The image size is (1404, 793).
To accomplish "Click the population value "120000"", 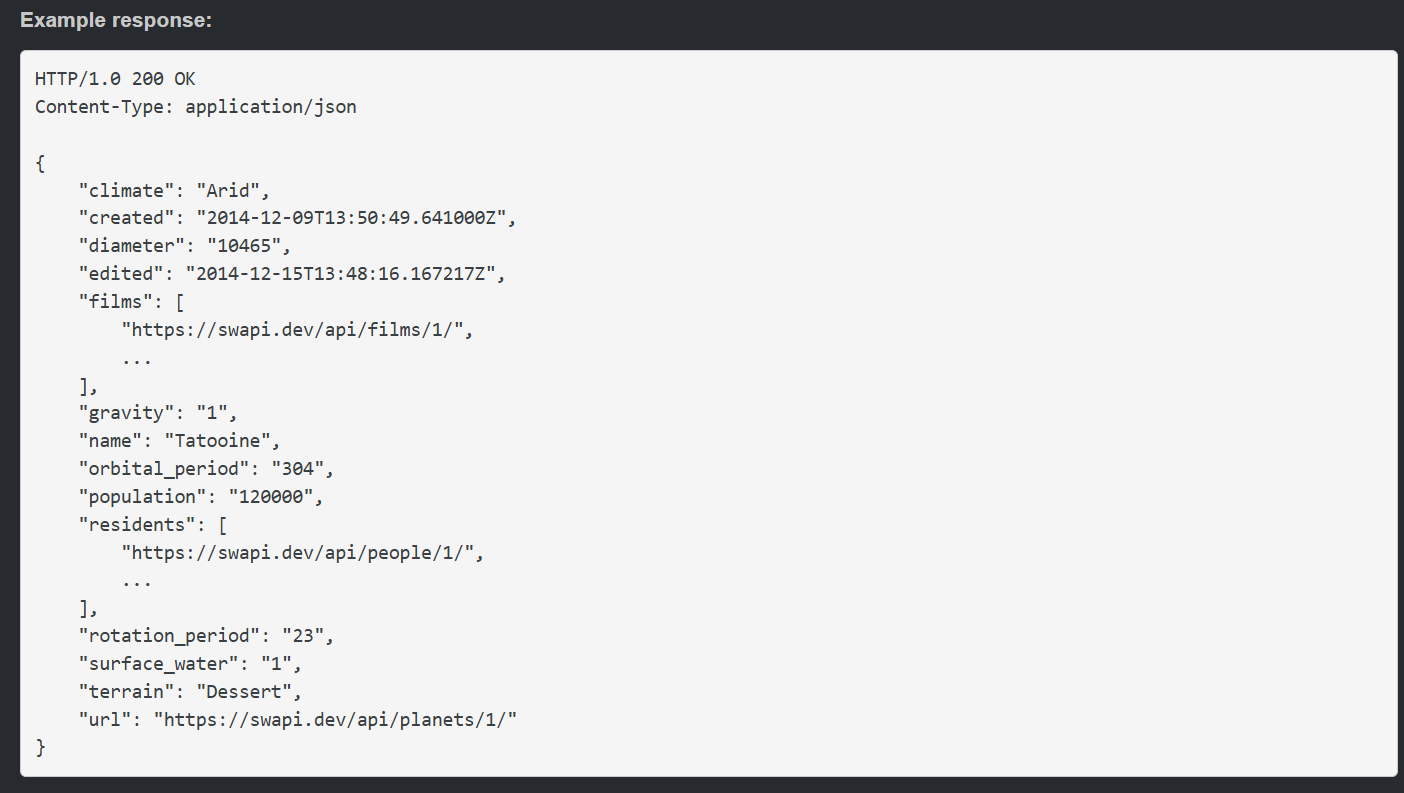I will click(x=275, y=496).
